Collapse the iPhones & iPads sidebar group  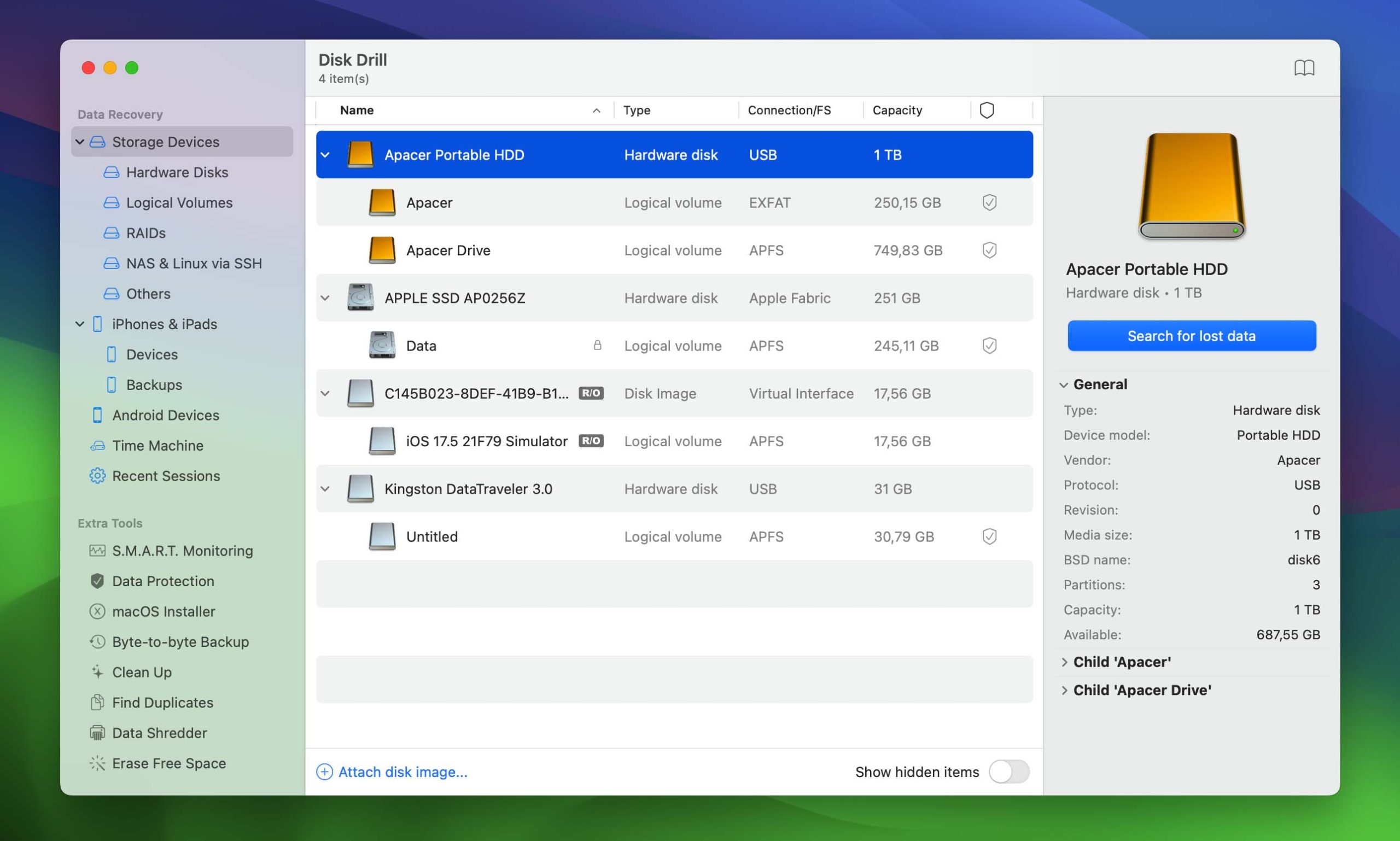pos(80,324)
